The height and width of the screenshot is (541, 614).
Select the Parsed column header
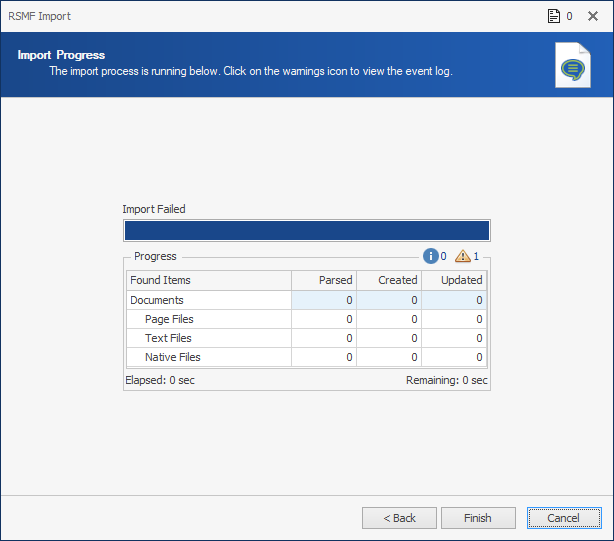[324, 280]
